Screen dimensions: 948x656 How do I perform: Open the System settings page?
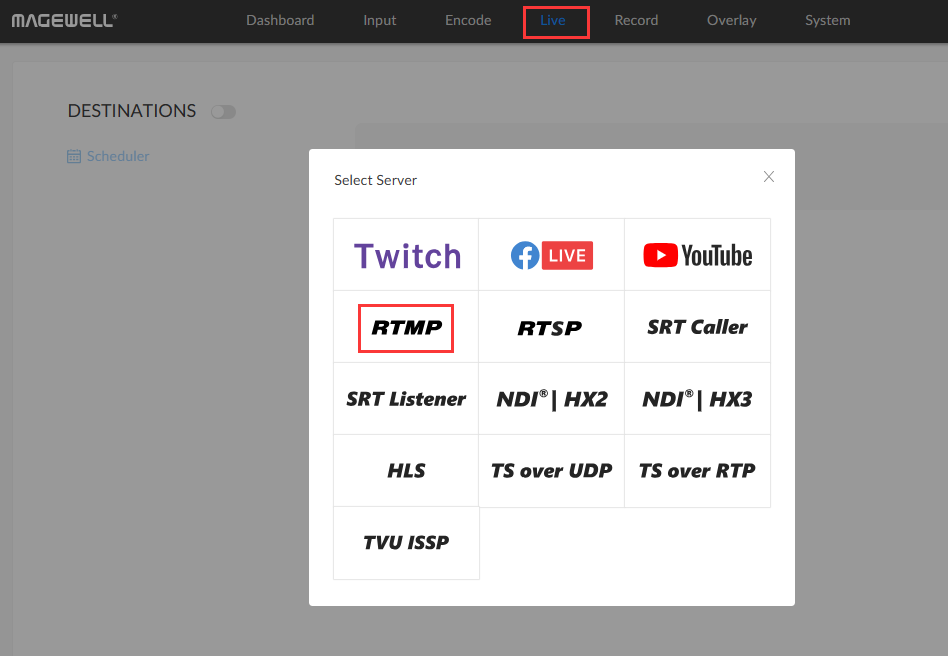827,20
